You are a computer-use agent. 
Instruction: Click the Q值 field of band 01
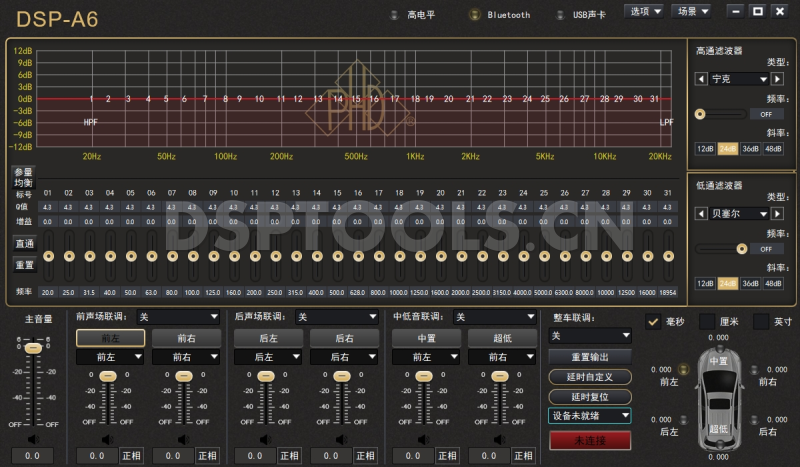[x=48, y=207]
